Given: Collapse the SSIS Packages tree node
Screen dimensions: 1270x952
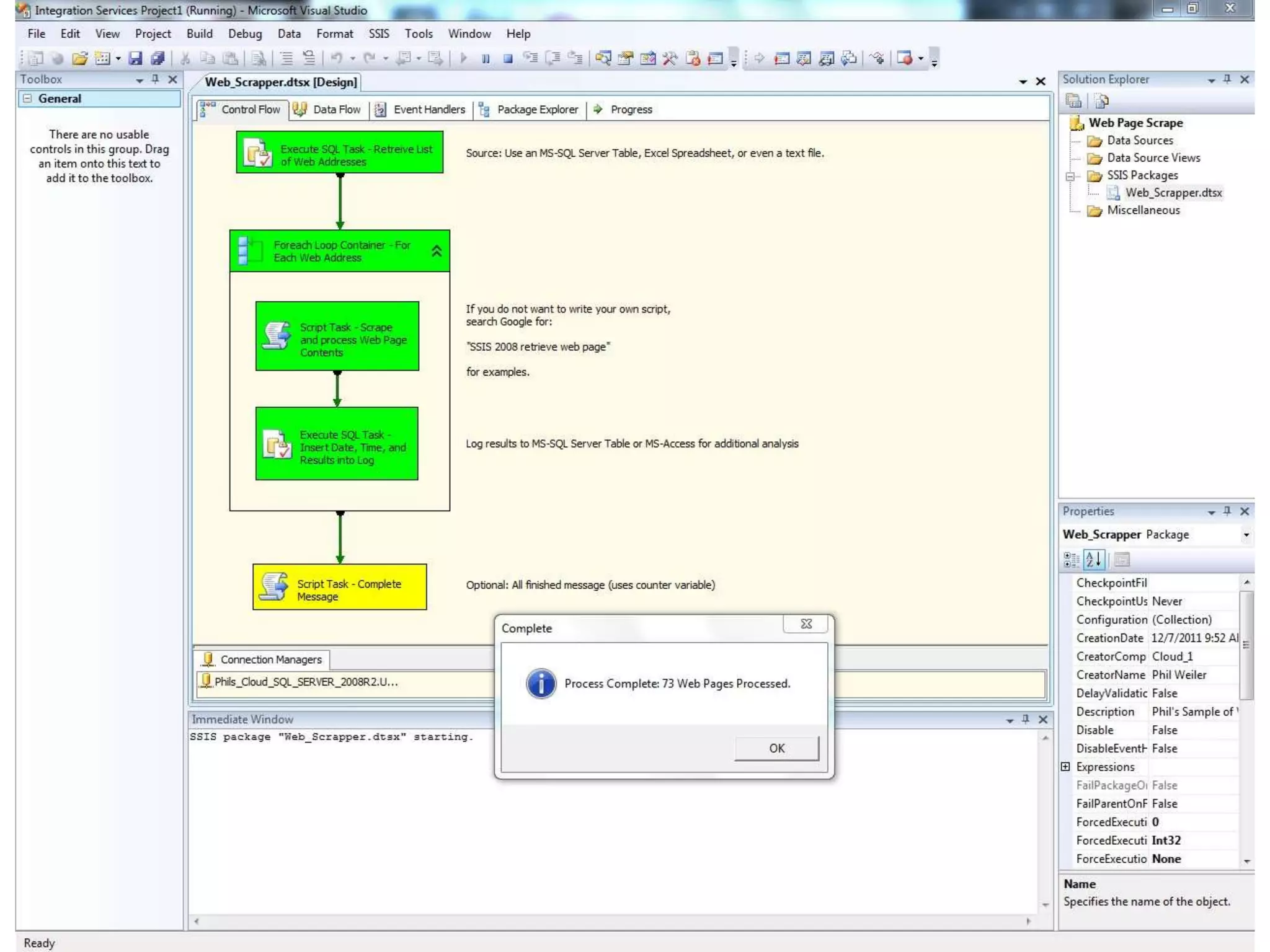Looking at the screenshot, I should [x=1070, y=176].
